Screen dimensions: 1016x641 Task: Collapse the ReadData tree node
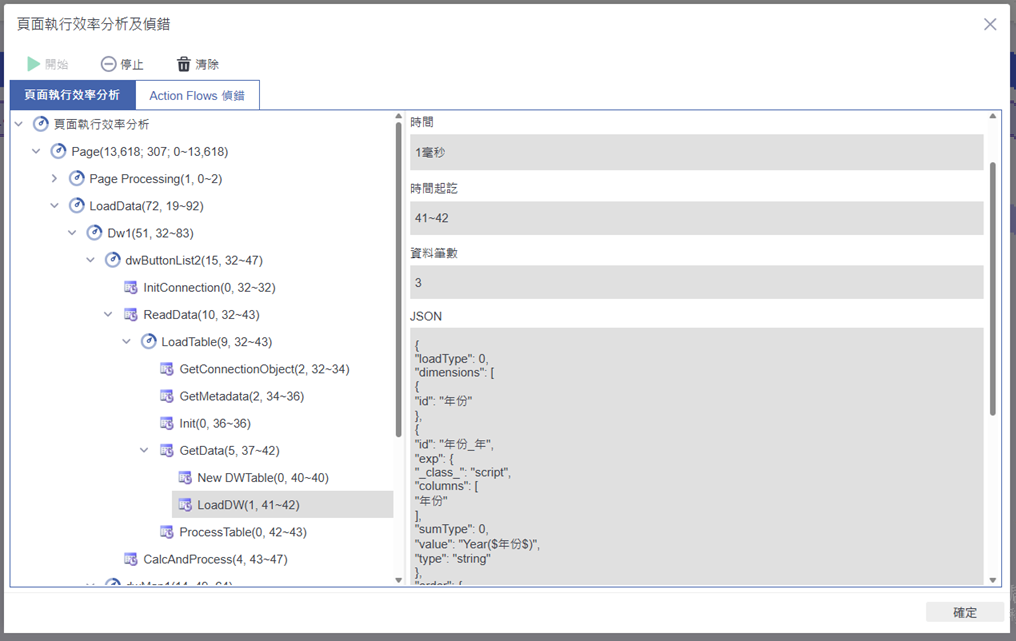[109, 314]
